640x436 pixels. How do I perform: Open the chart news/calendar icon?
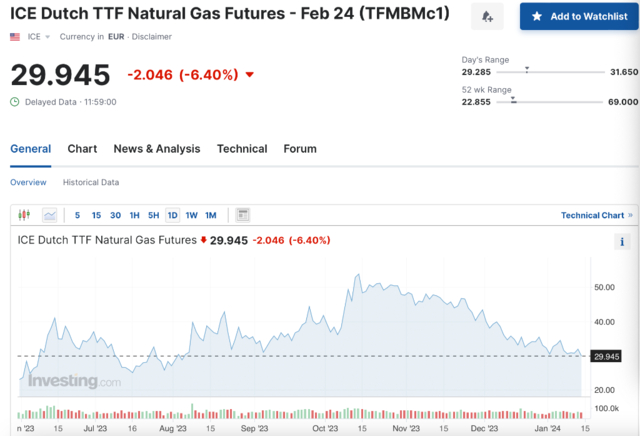(241, 215)
